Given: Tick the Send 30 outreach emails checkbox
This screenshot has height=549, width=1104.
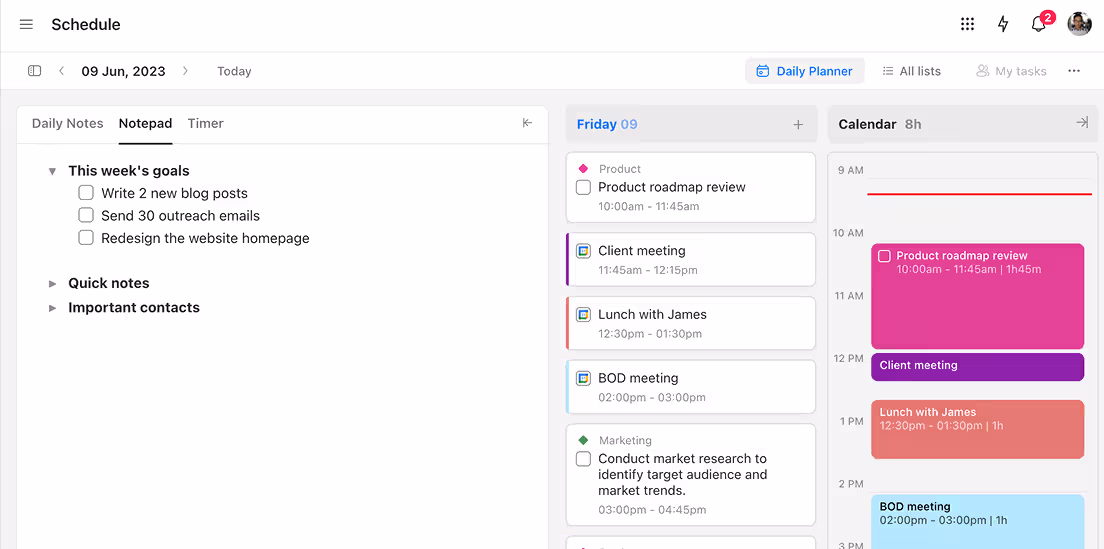Looking at the screenshot, I should point(86,215).
